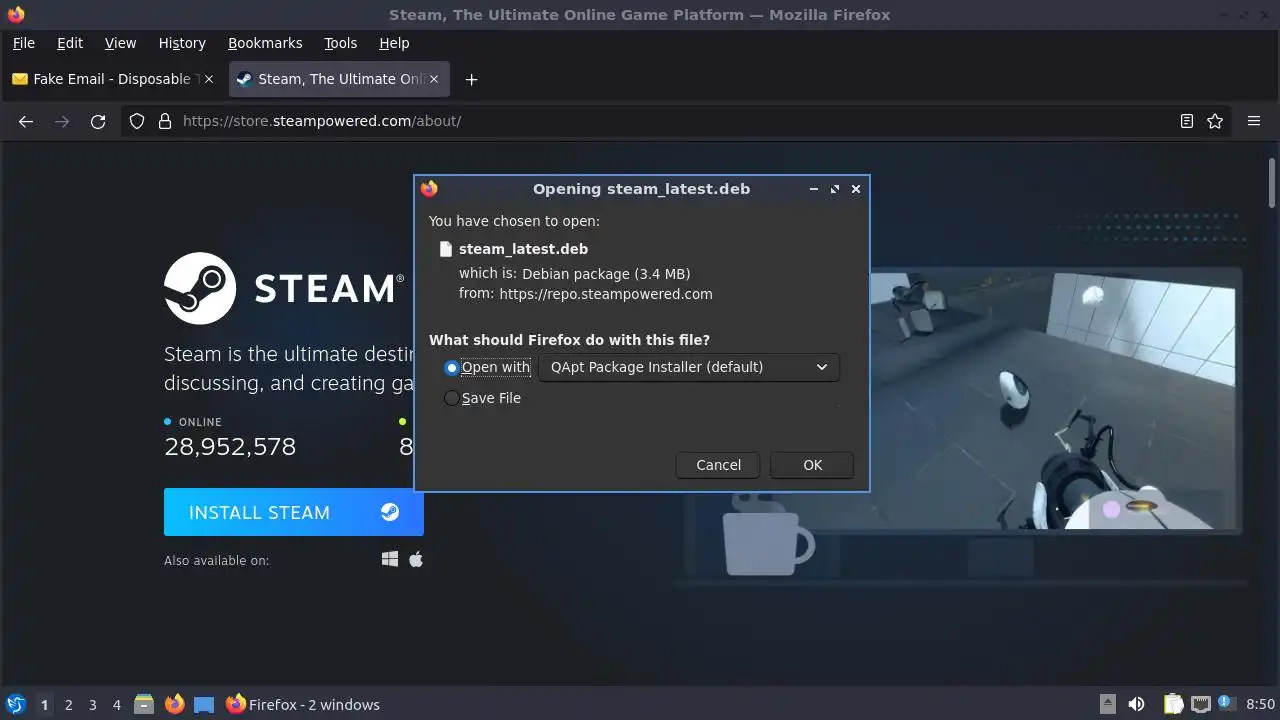Launch Firefox from panel quick launcher
This screenshot has height=720, width=1280.
(x=174, y=704)
